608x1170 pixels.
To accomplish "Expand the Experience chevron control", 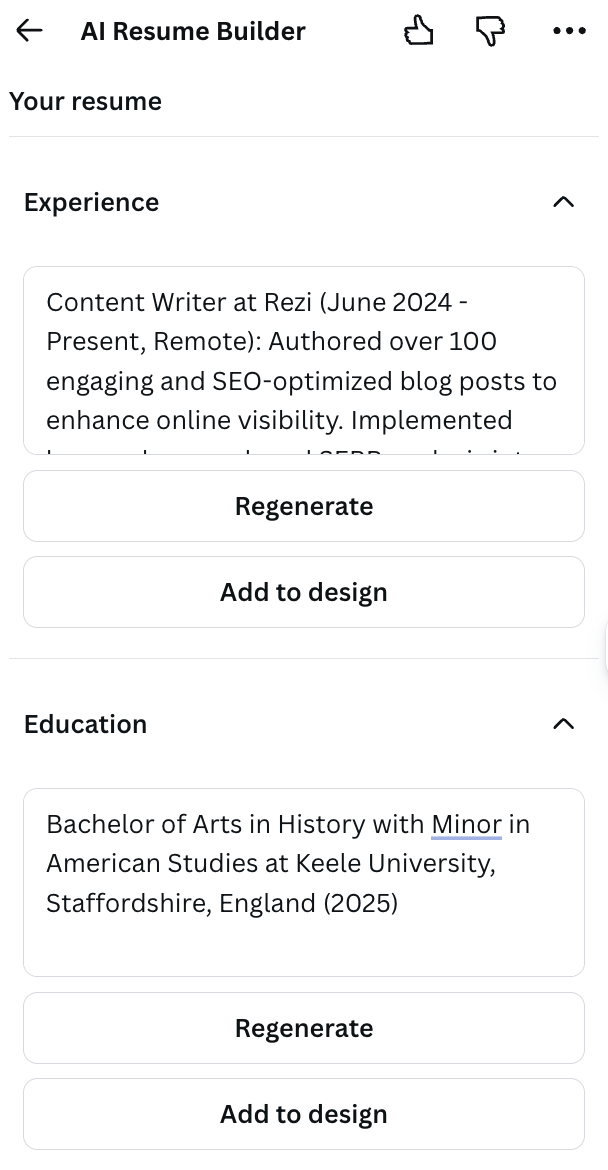I will 564,202.
